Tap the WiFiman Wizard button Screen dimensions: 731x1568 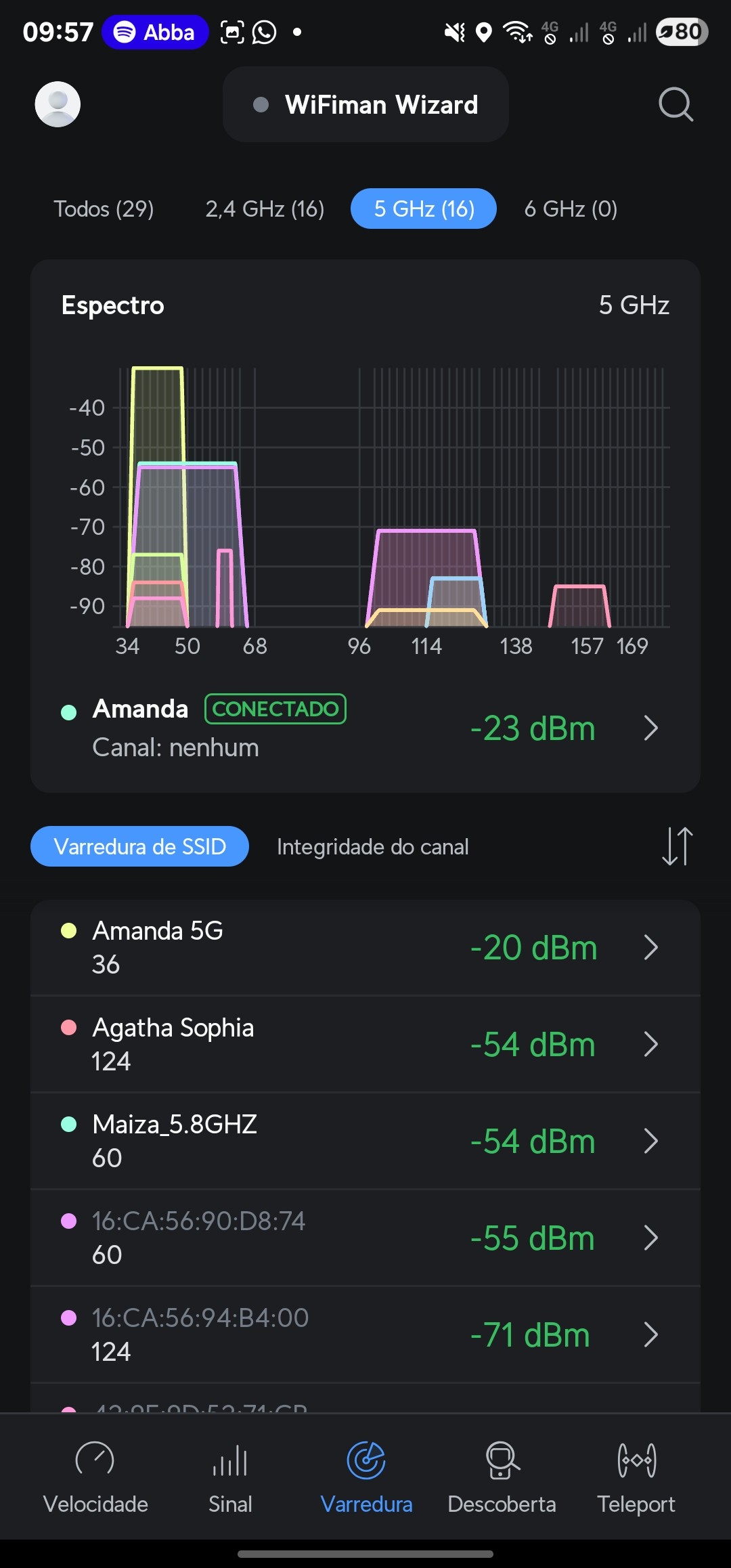pos(365,104)
